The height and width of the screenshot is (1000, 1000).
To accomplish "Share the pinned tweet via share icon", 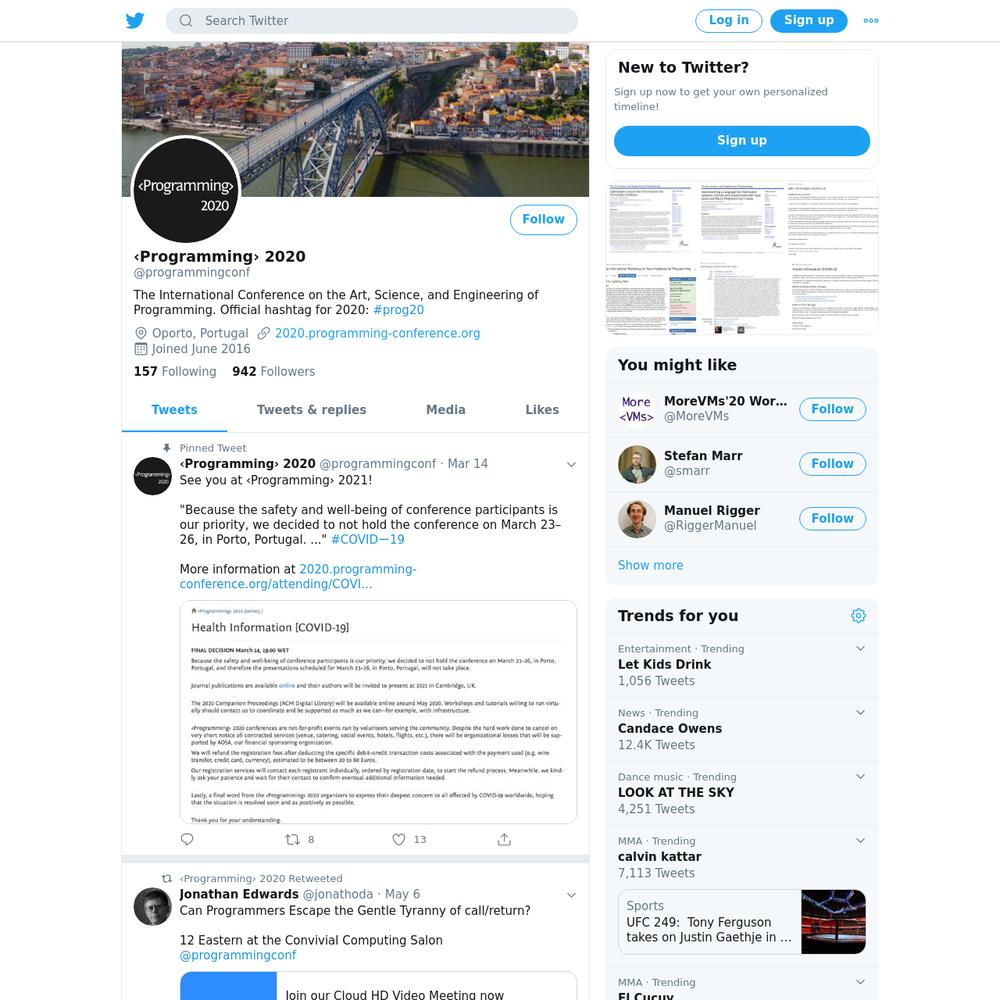I will 504,839.
